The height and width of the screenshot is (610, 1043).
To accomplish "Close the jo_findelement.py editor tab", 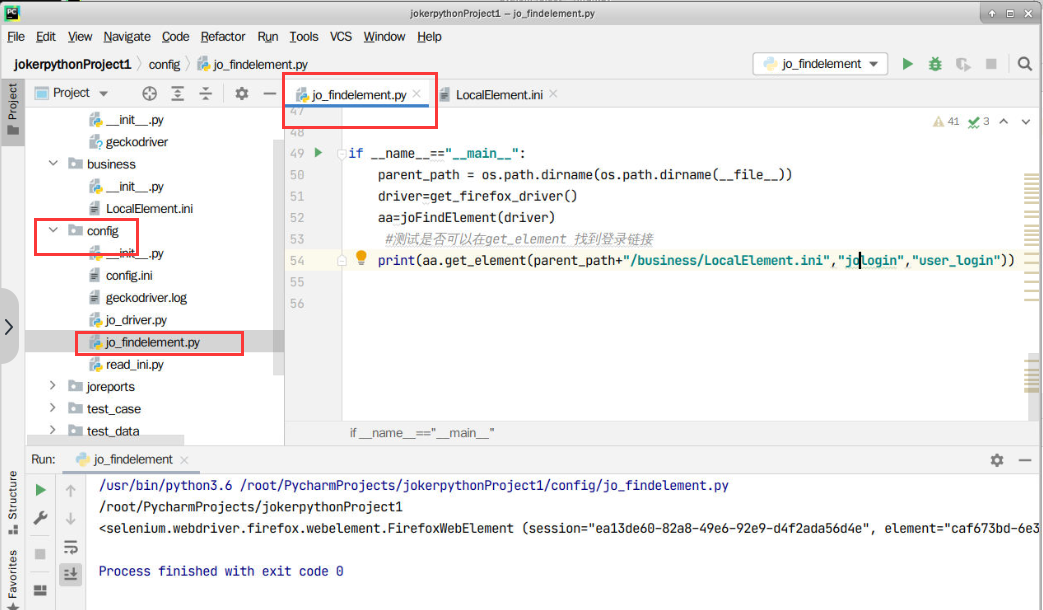I will pos(416,94).
